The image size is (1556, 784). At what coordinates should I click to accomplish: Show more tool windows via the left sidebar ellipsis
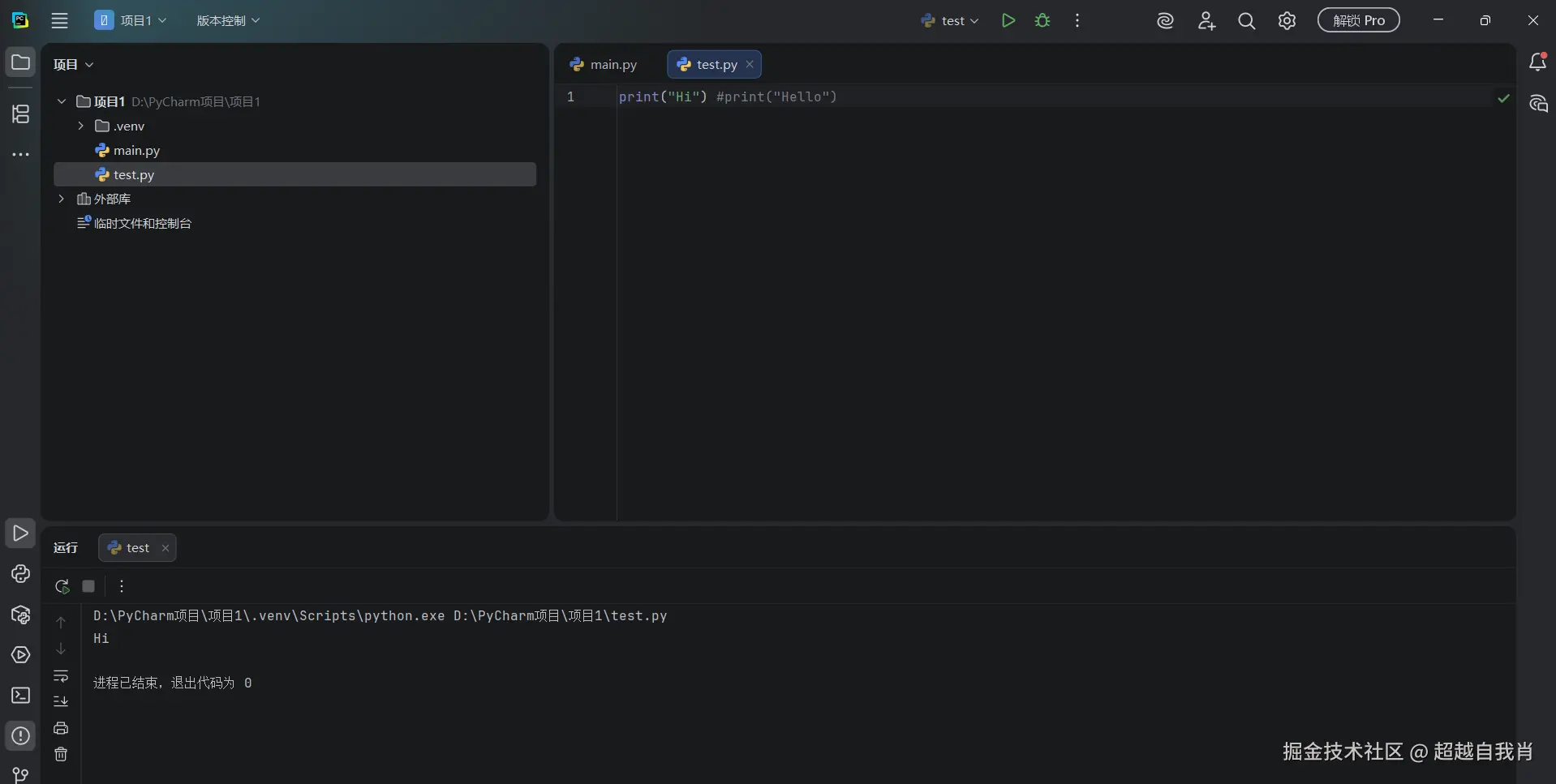coord(20,154)
